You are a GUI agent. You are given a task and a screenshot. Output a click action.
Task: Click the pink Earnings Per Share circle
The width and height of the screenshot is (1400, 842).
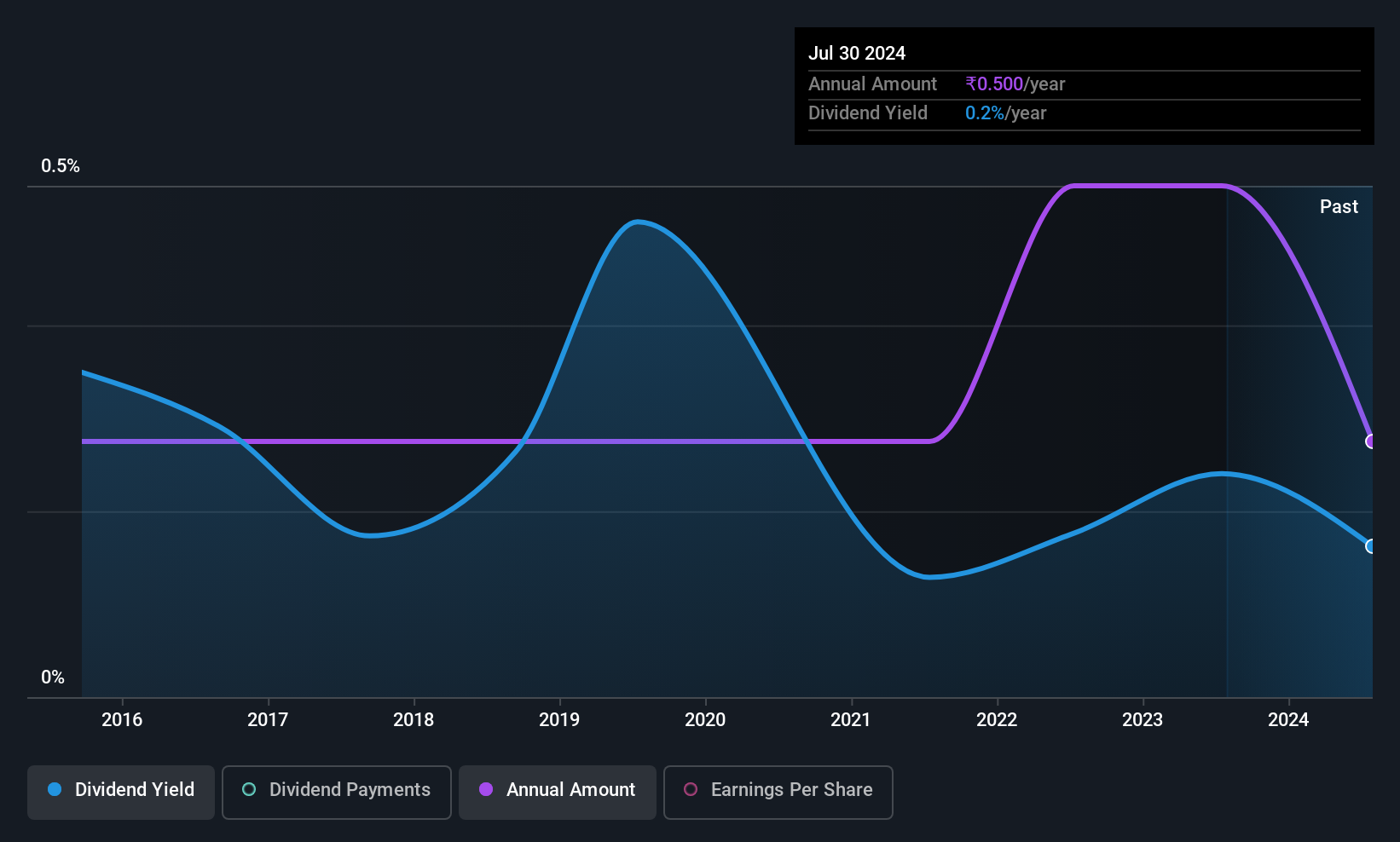[x=691, y=789]
